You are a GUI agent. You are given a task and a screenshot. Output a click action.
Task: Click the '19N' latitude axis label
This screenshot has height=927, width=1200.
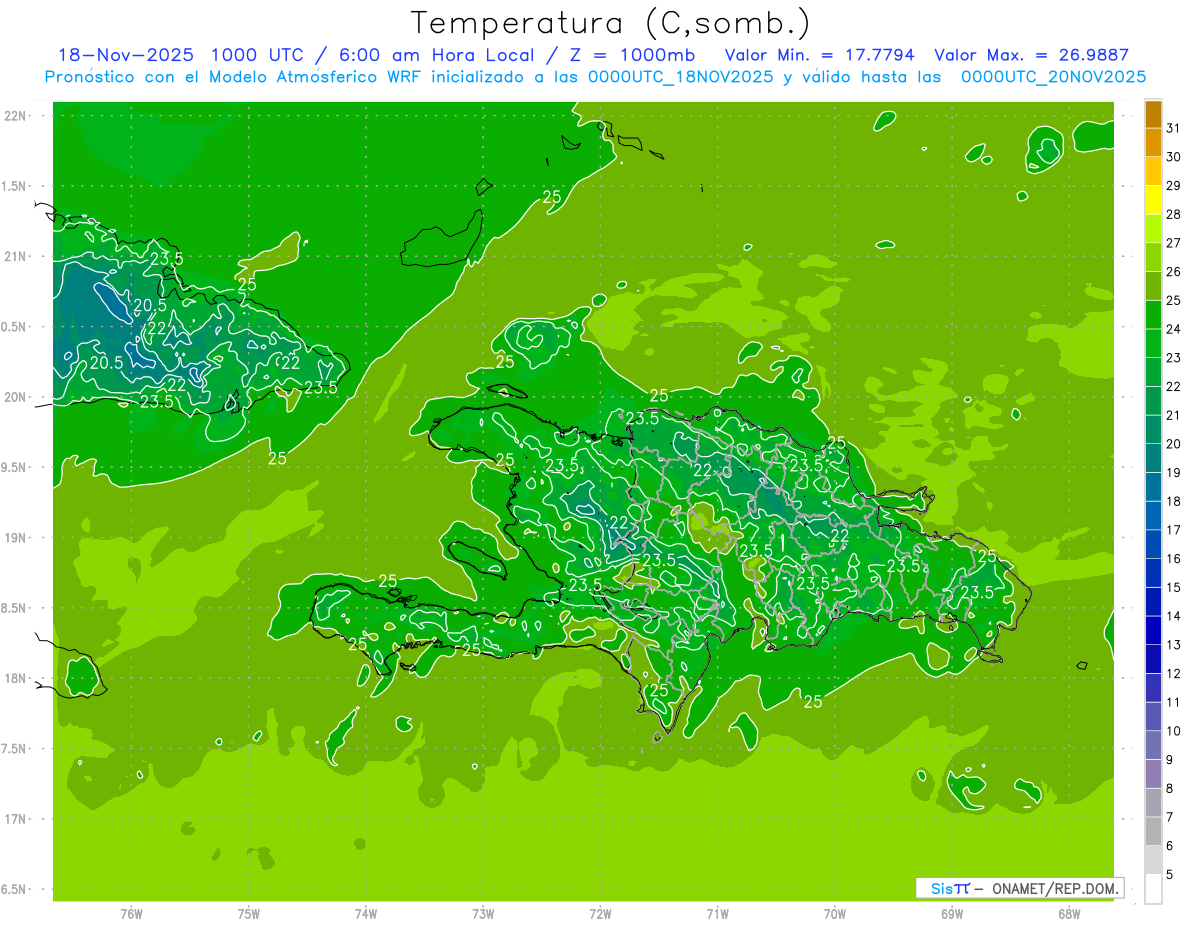point(15,538)
